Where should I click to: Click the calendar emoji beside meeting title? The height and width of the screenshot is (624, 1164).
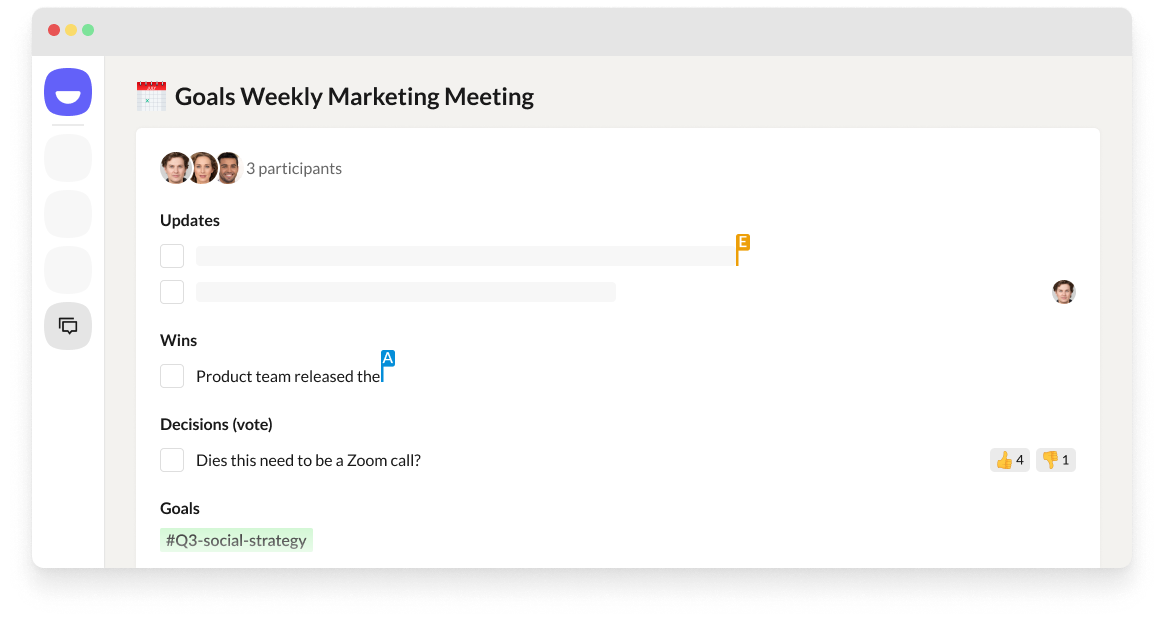click(x=151, y=97)
